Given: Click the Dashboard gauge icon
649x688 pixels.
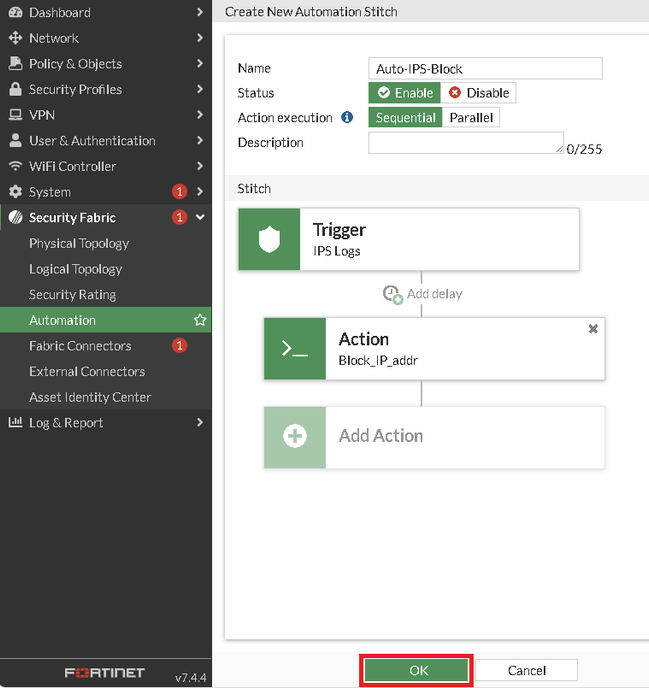Looking at the screenshot, I should pos(15,12).
